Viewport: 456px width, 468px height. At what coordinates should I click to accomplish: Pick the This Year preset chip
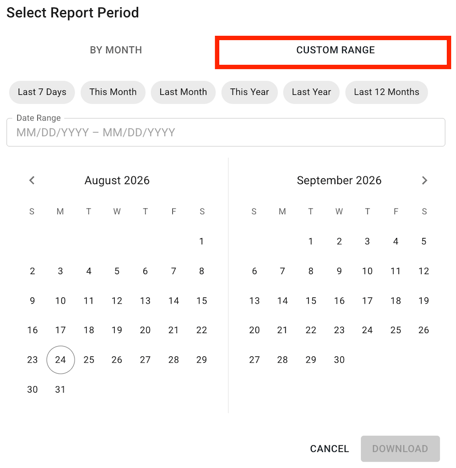[250, 92]
